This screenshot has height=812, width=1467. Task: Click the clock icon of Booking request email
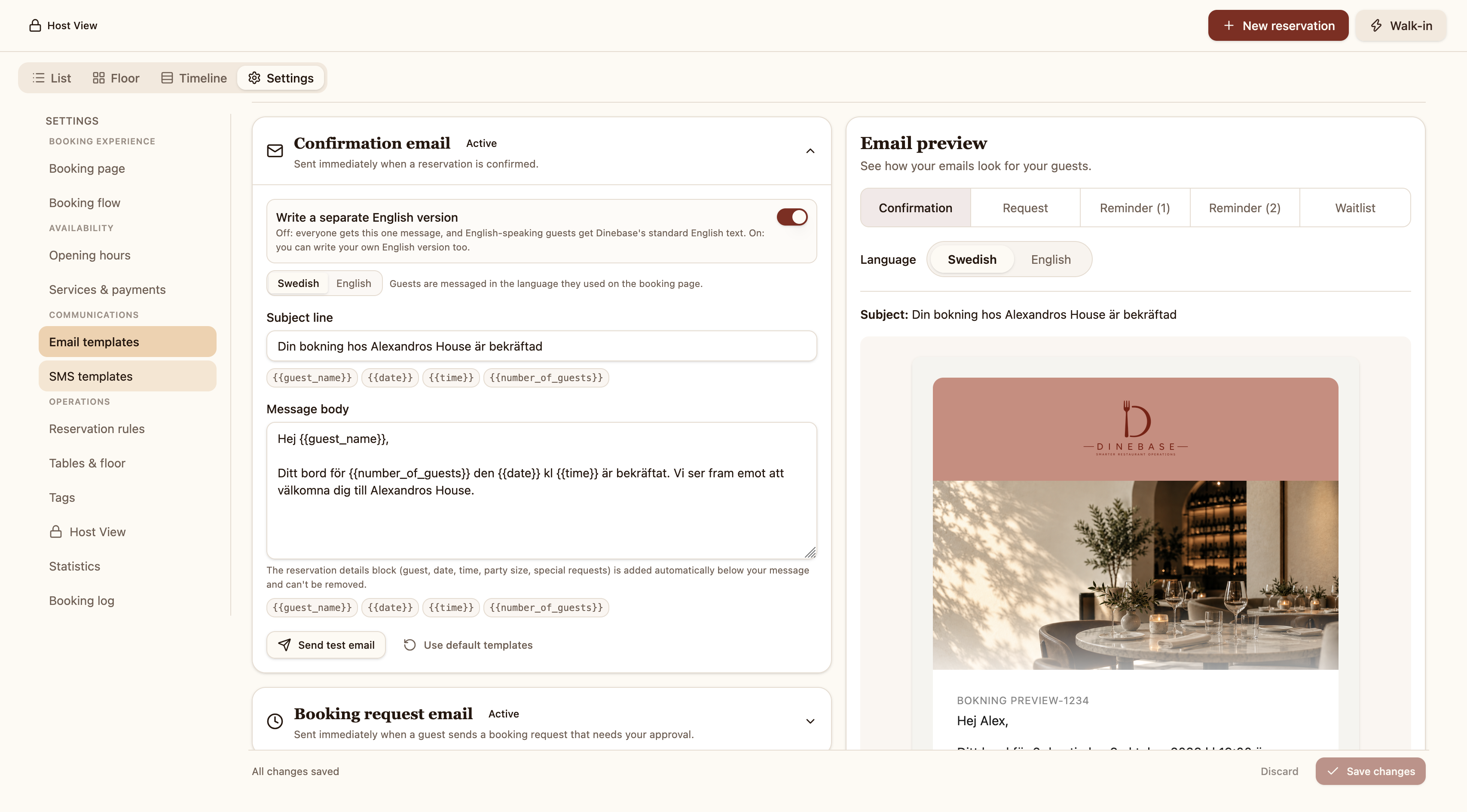(275, 721)
